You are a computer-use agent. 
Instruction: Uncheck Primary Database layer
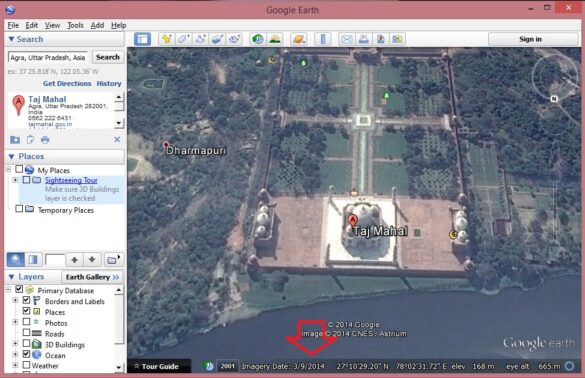[19, 289]
